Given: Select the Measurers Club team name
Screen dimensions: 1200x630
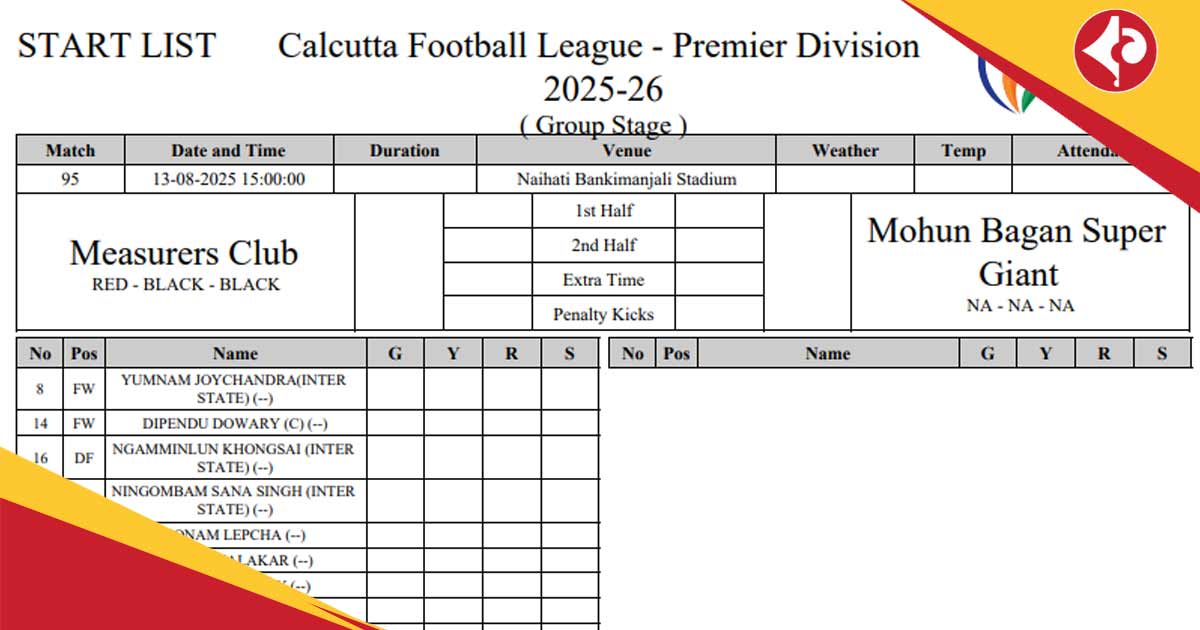Looking at the screenshot, I should click(184, 253).
